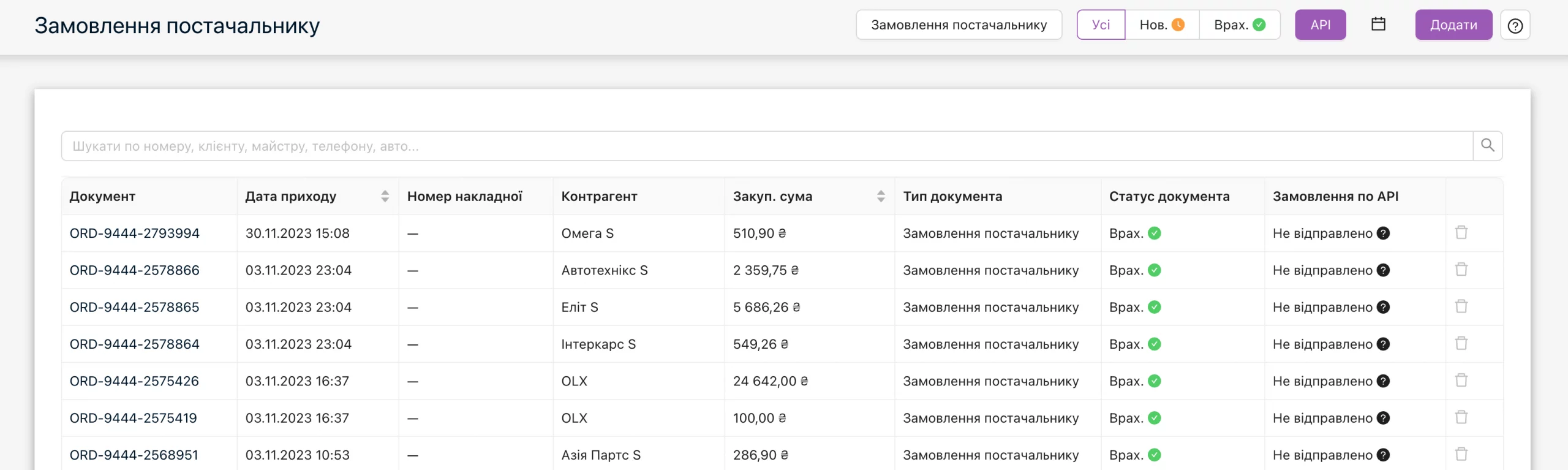Click green status check for Автотехнікс S row
Viewport: 1568px width, 470px height.
coord(1155,270)
